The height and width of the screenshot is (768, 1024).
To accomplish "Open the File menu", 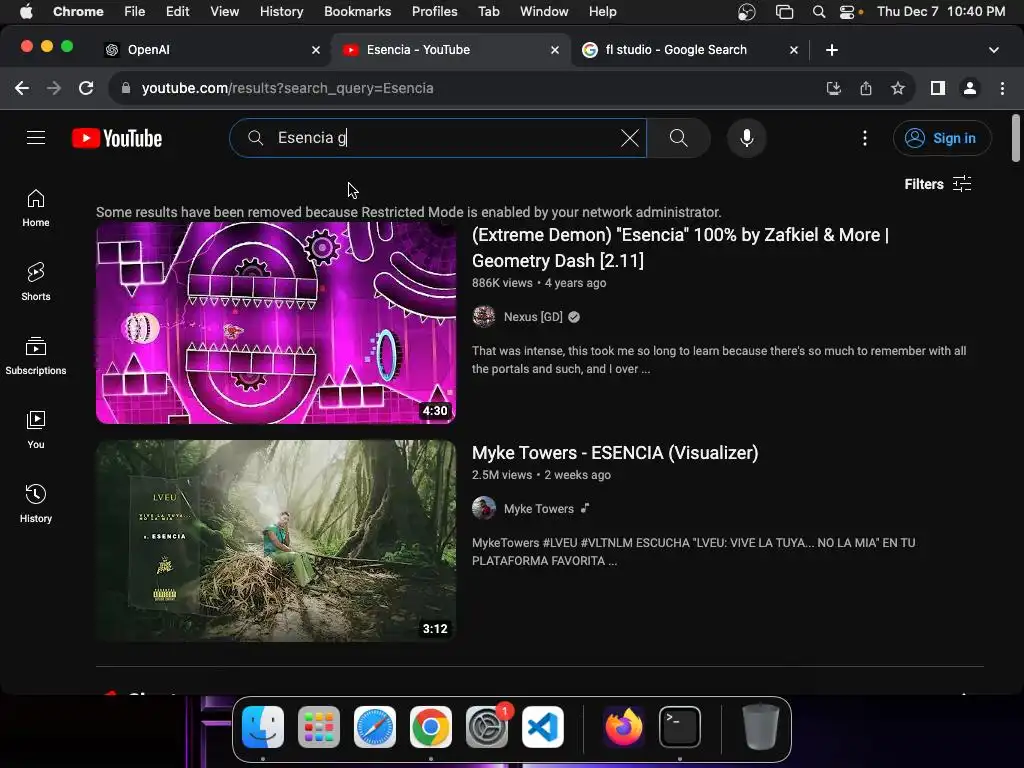I will coord(135,11).
